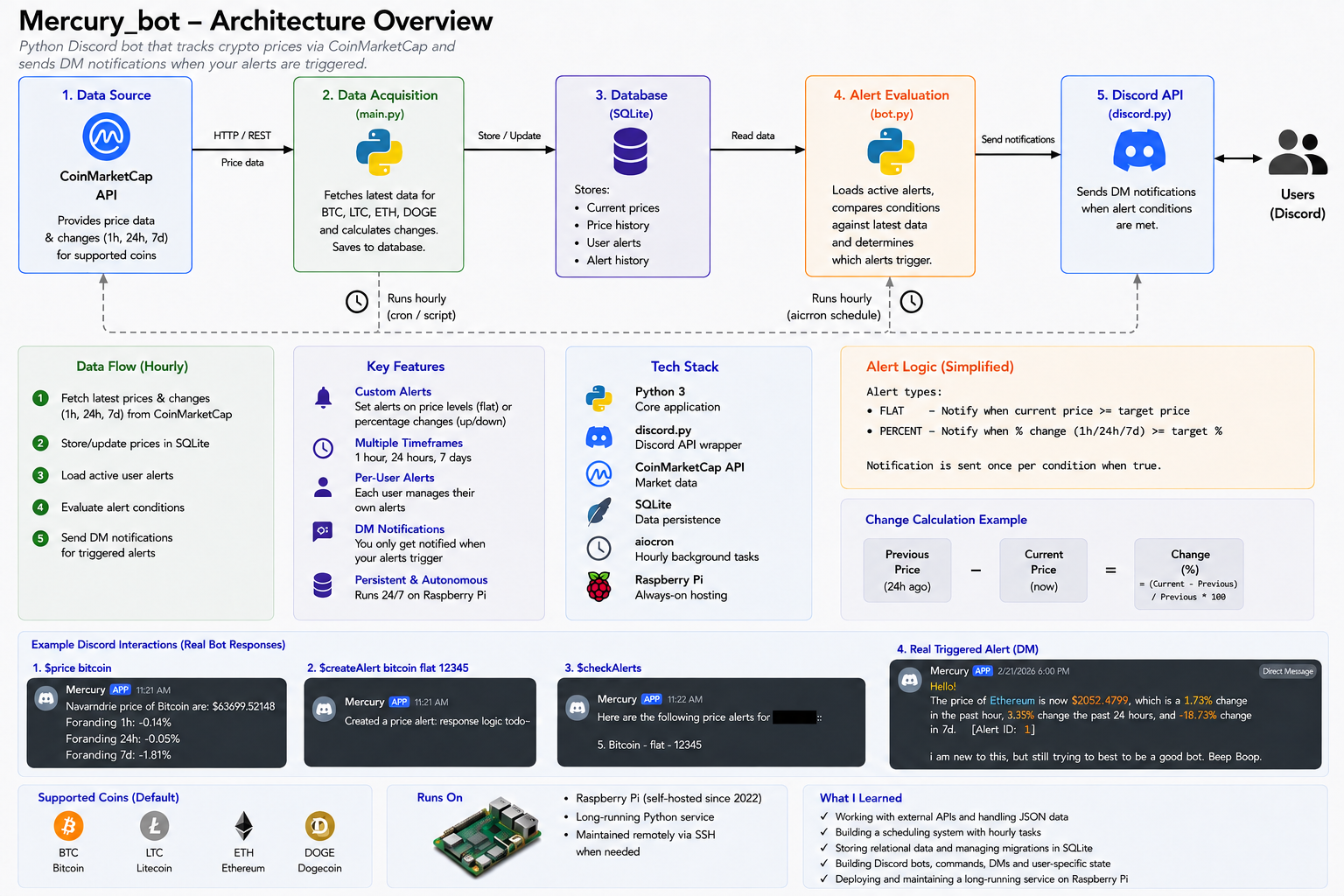
Task: Click the Runs hourly (cron / script) label
Action: [x=422, y=307]
